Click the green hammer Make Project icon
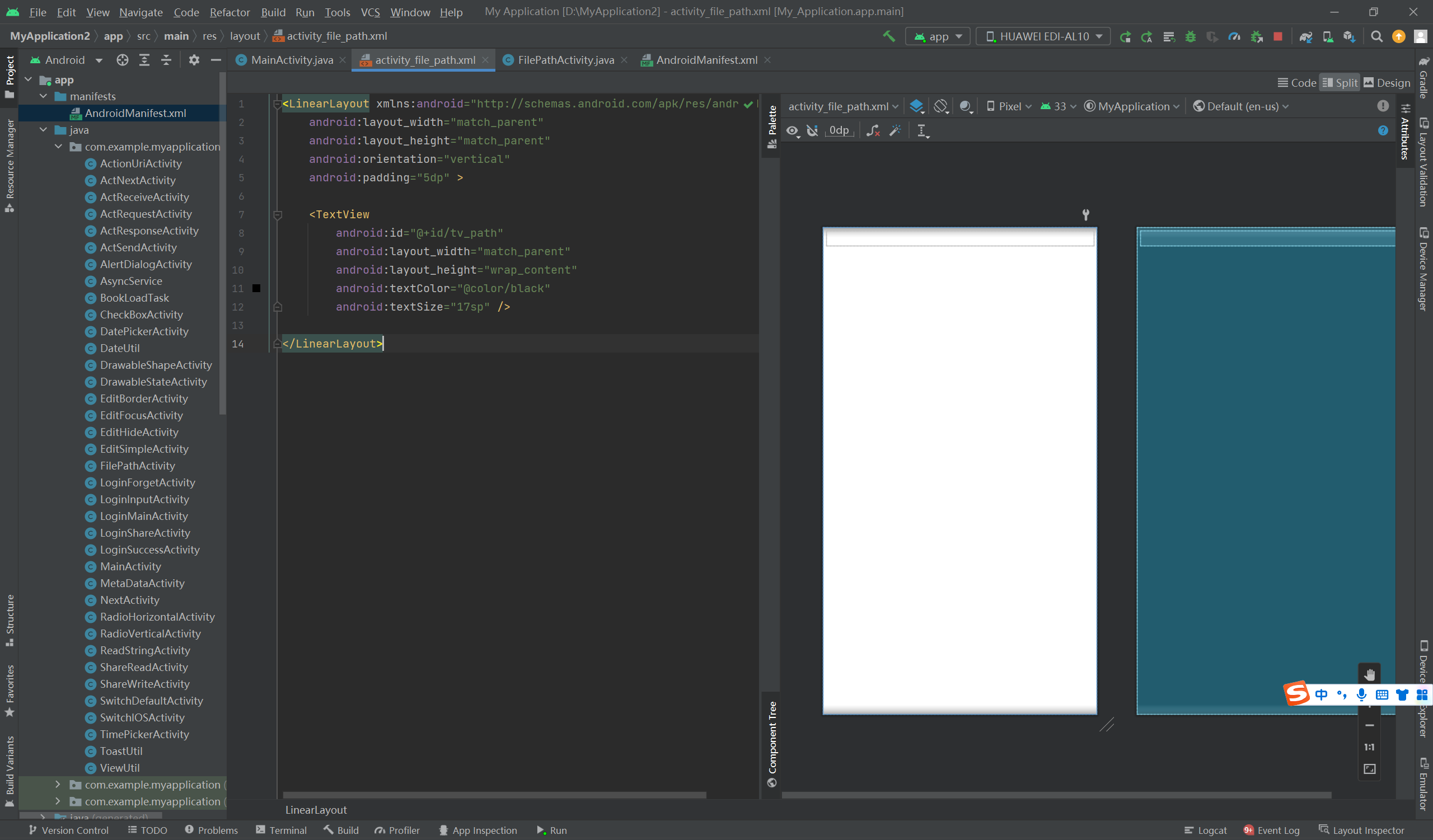 (889, 36)
